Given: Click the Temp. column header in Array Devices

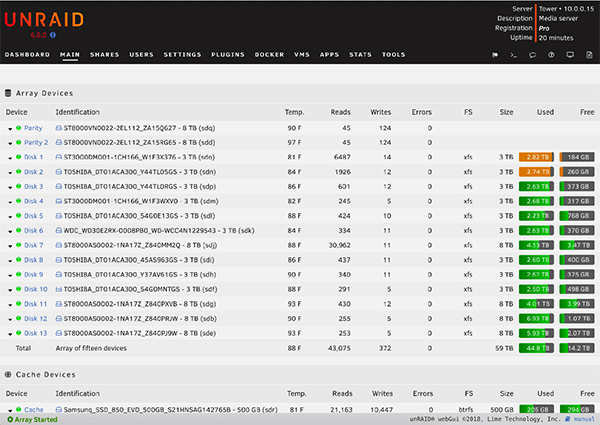Looking at the screenshot, I should [294, 112].
